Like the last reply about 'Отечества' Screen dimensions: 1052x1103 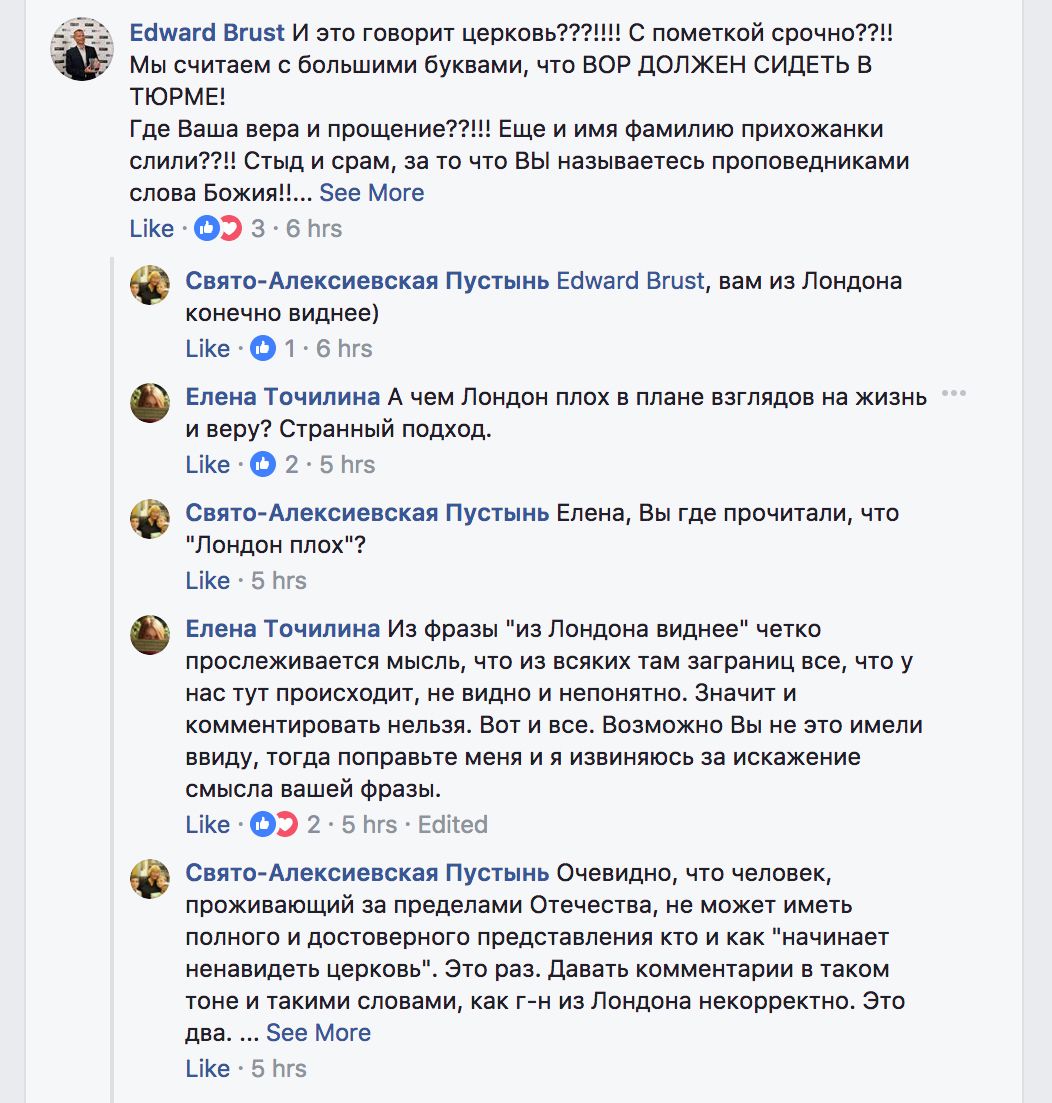pyautogui.click(x=207, y=1069)
